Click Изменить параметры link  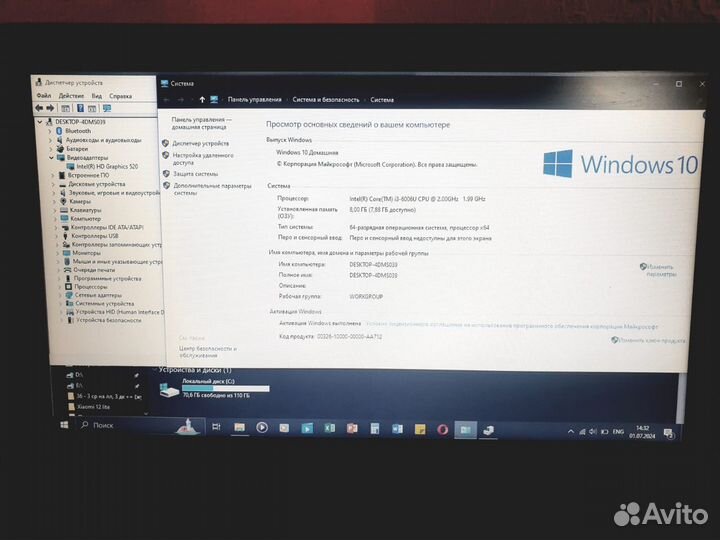661,270
